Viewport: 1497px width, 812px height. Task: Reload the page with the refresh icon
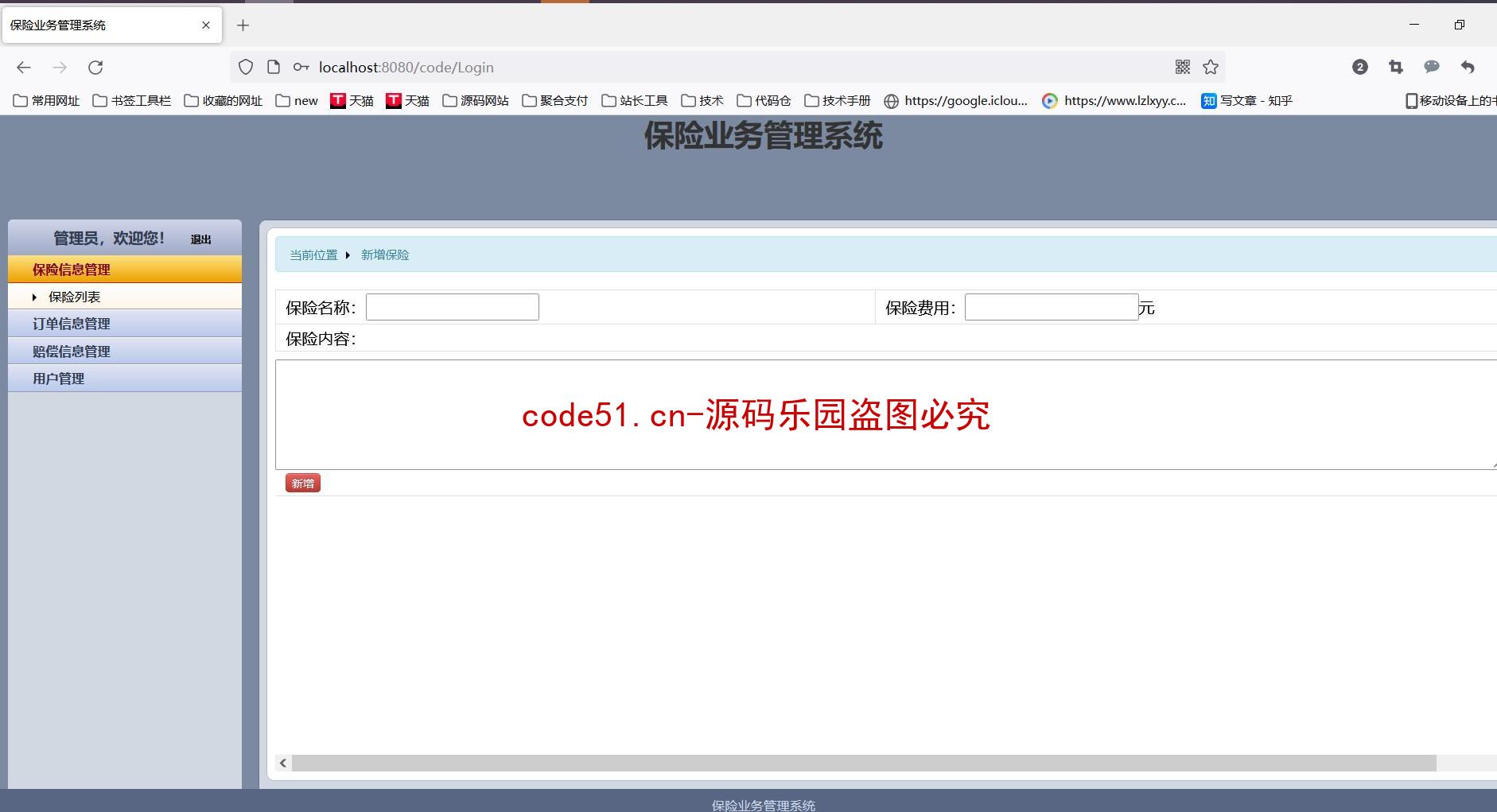point(95,68)
